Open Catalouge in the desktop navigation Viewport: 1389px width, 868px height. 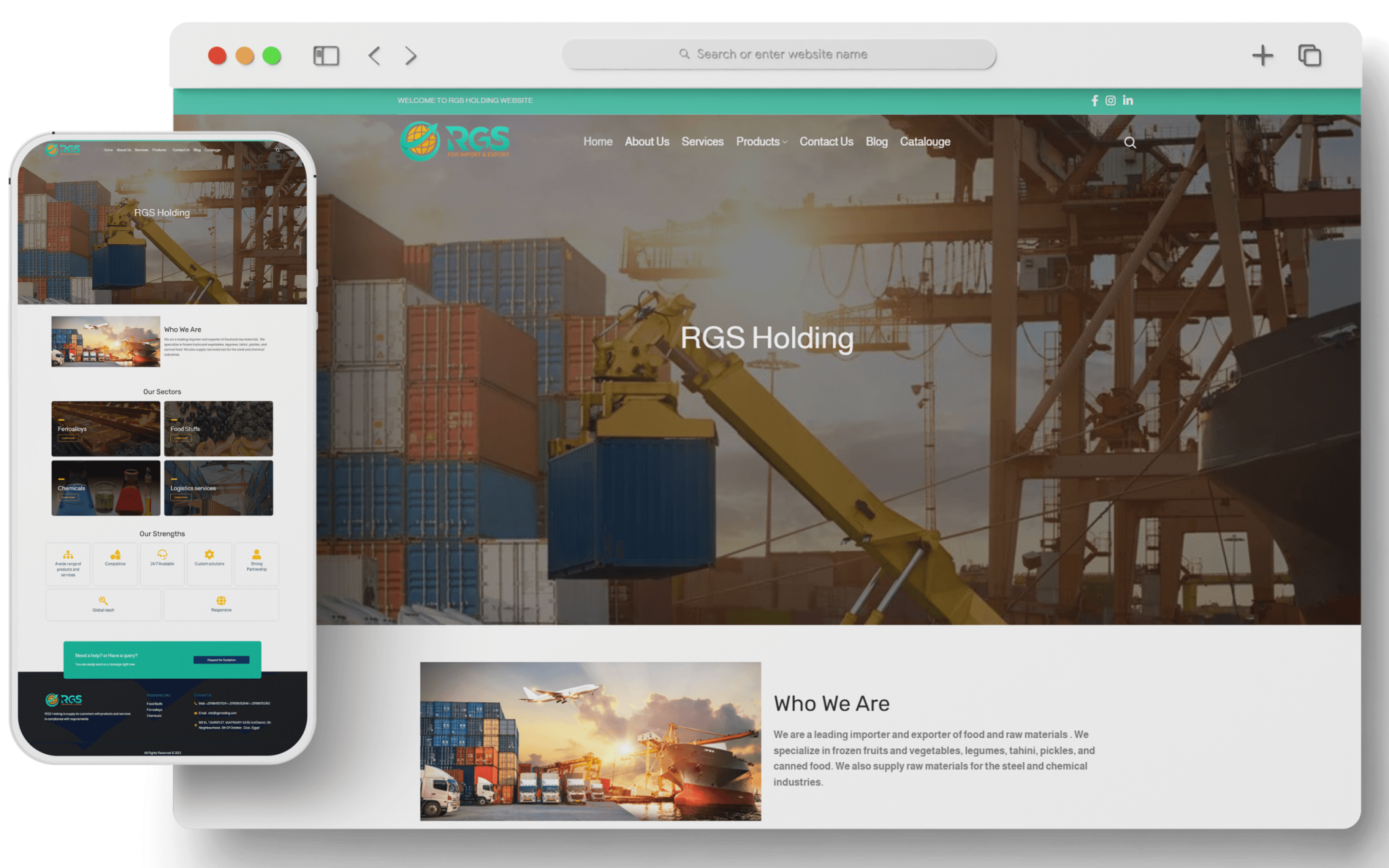click(925, 142)
